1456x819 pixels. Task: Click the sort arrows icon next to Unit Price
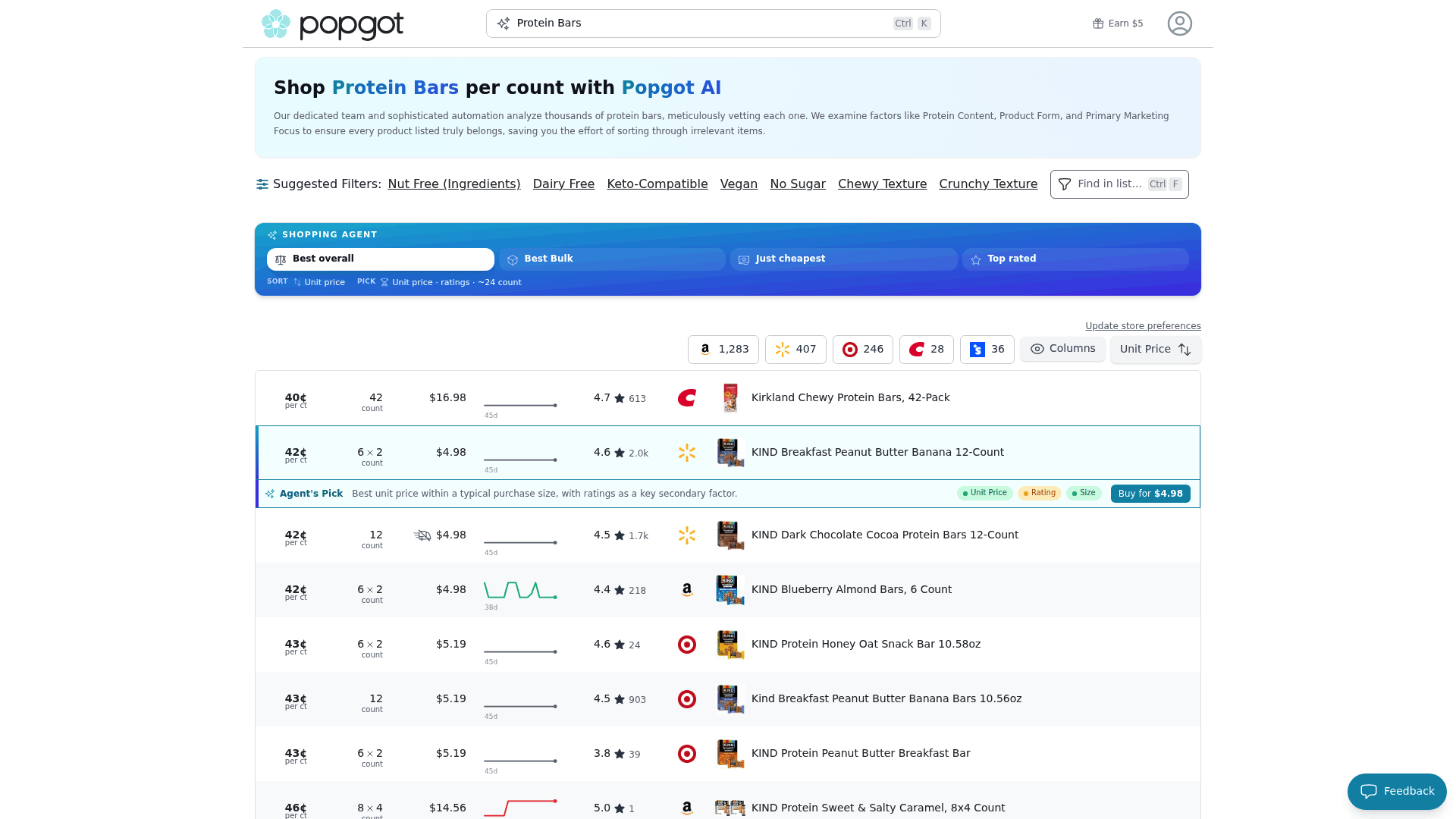tap(1185, 350)
